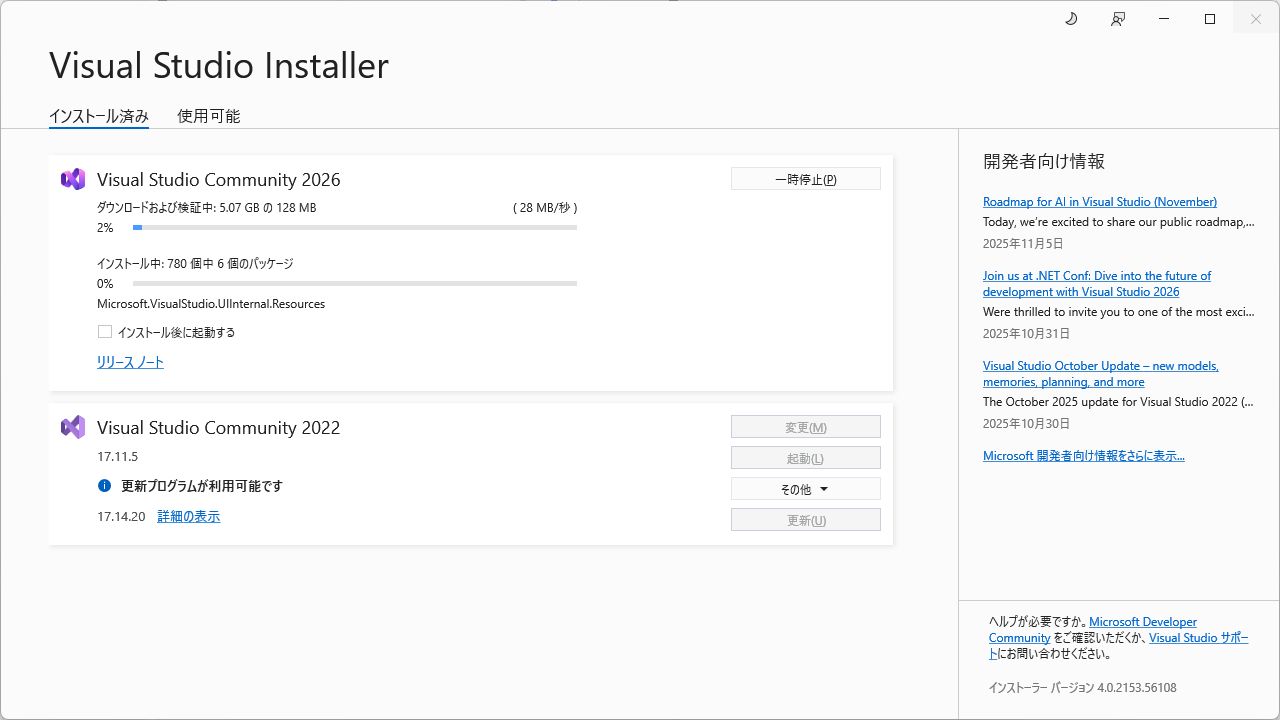This screenshot has width=1280, height=720.
Task: Minimize the installer window
Action: (1164, 19)
